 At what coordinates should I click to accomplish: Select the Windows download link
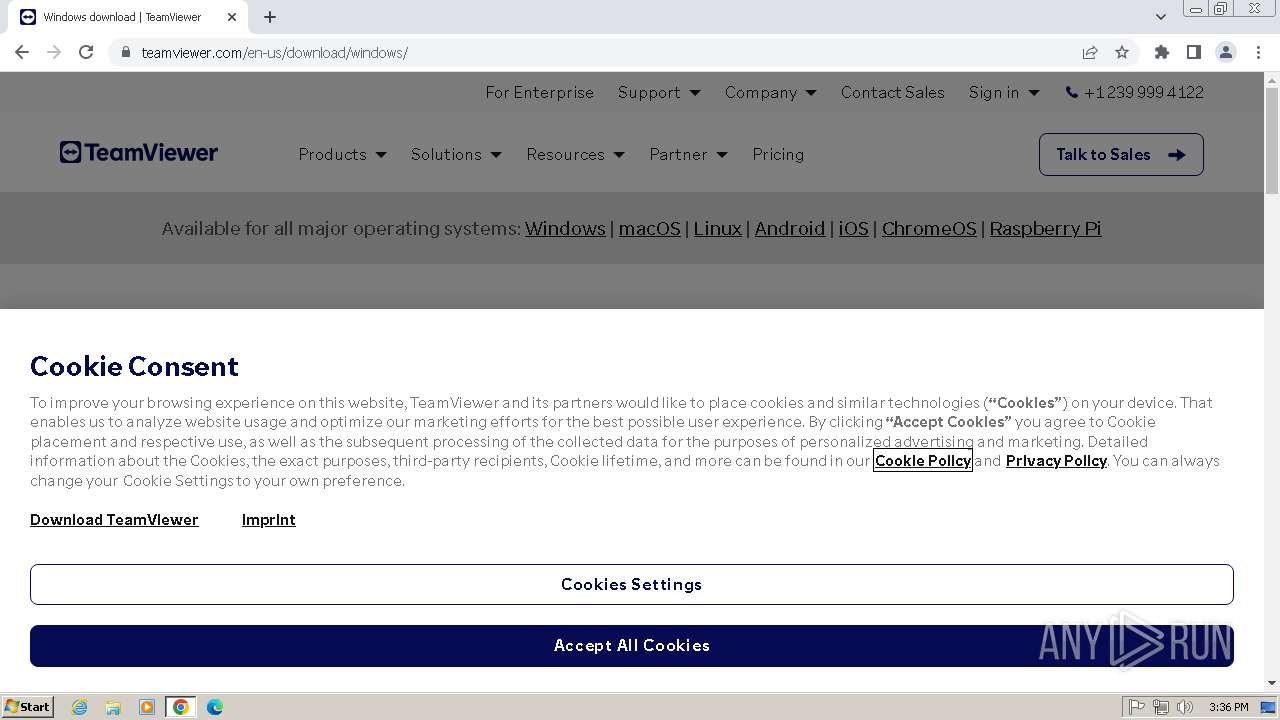[x=565, y=228]
